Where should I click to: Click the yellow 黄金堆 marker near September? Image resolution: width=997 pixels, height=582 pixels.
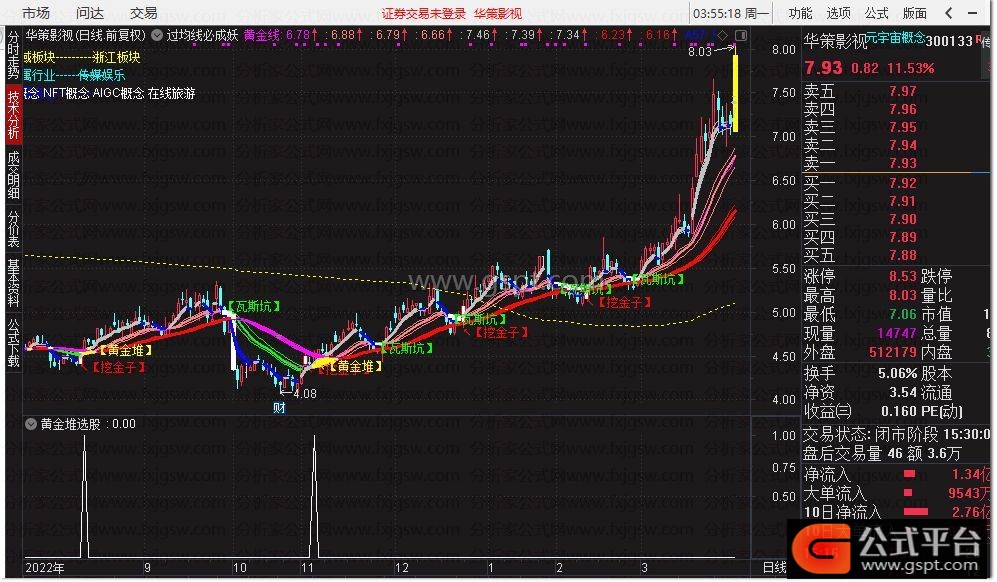pos(126,350)
